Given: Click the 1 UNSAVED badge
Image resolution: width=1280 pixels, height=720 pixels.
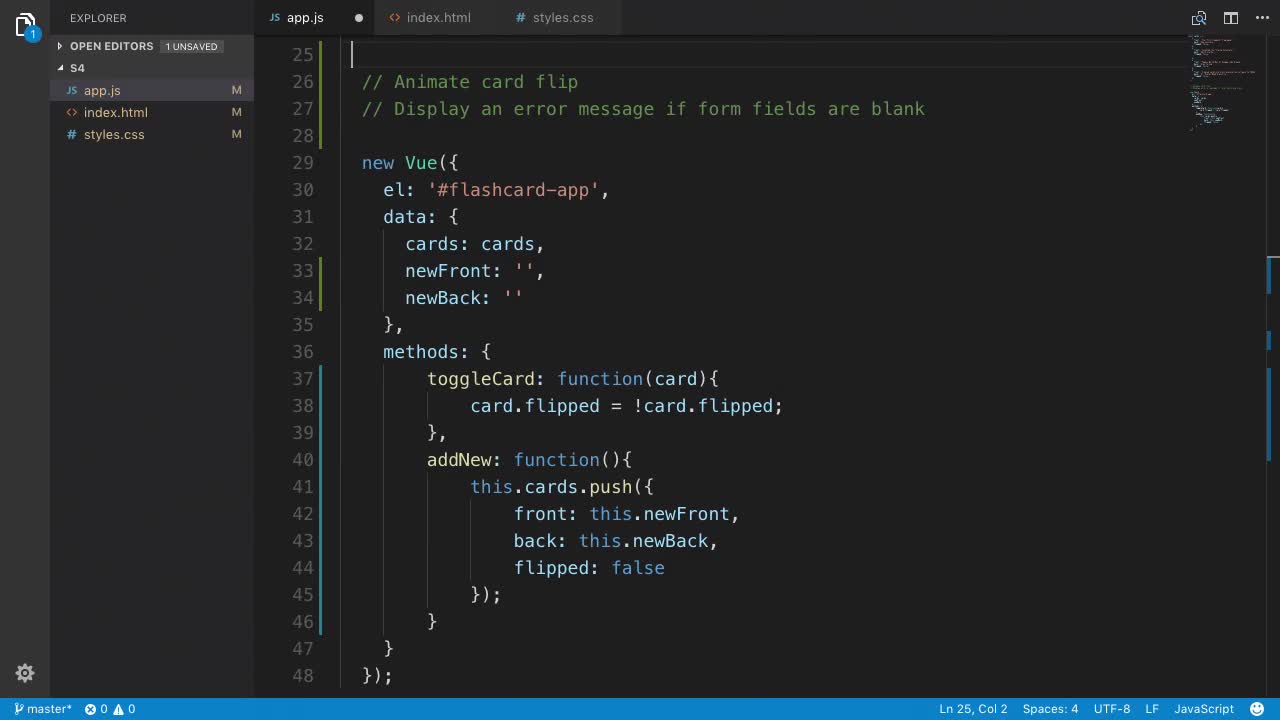Looking at the screenshot, I should pyautogui.click(x=191, y=46).
